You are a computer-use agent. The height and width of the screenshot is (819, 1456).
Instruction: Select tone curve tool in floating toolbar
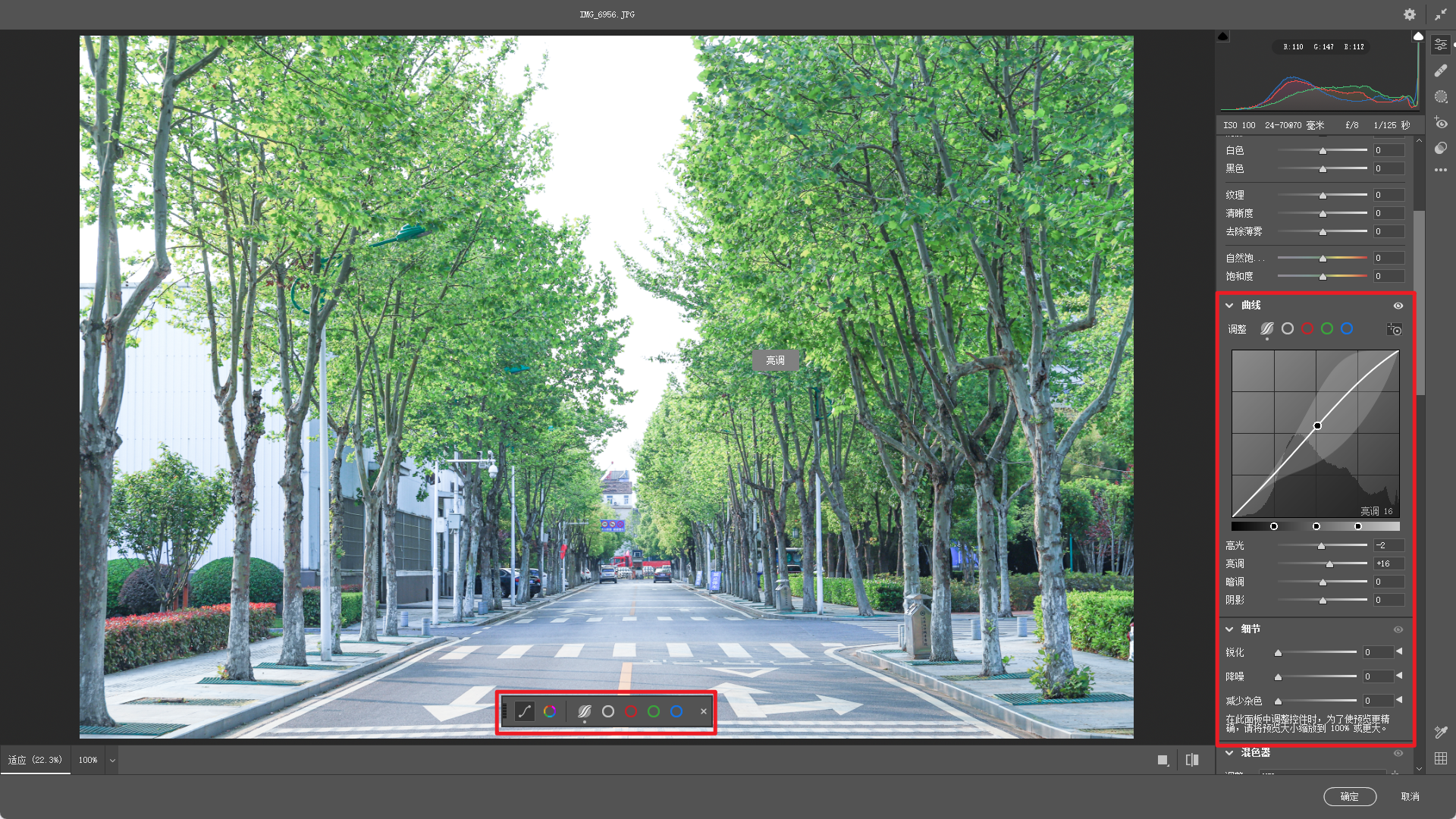pos(524,711)
